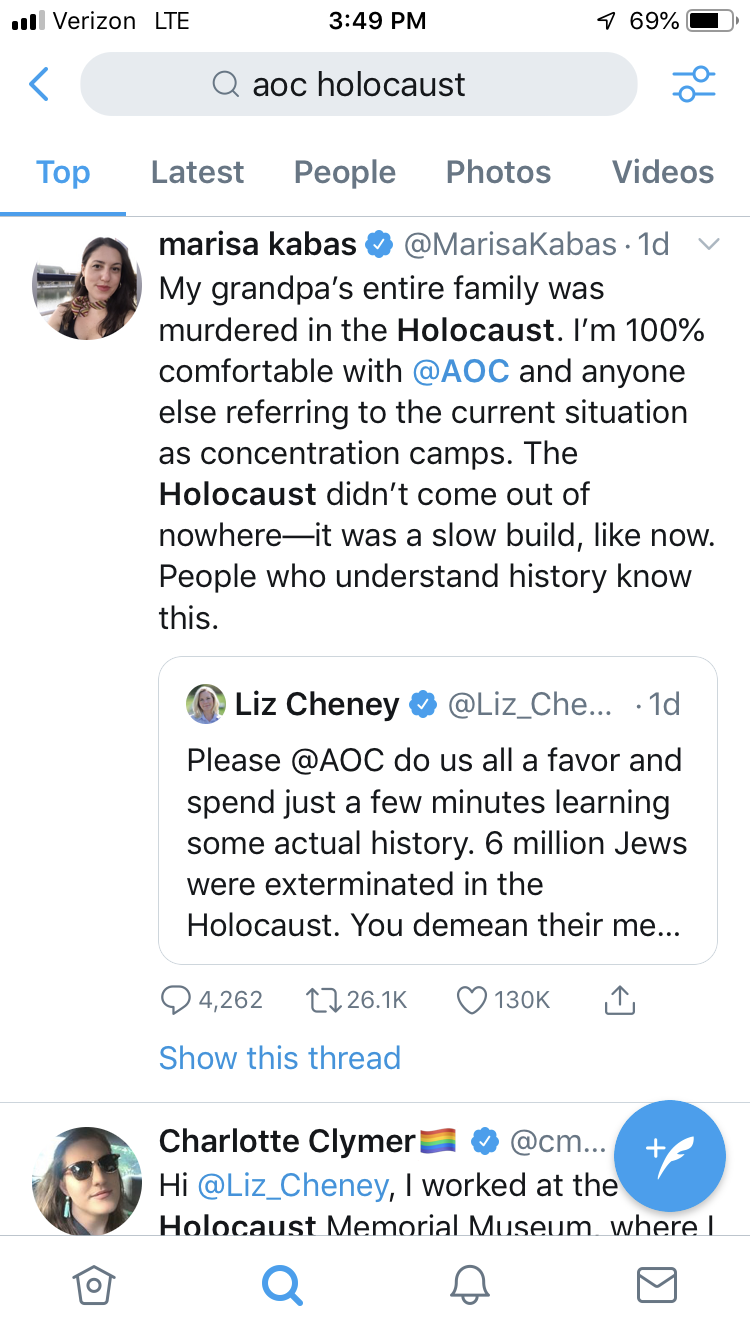This screenshot has width=750, height=1334.
Task: Switch to the Latest tab
Action: point(197,172)
